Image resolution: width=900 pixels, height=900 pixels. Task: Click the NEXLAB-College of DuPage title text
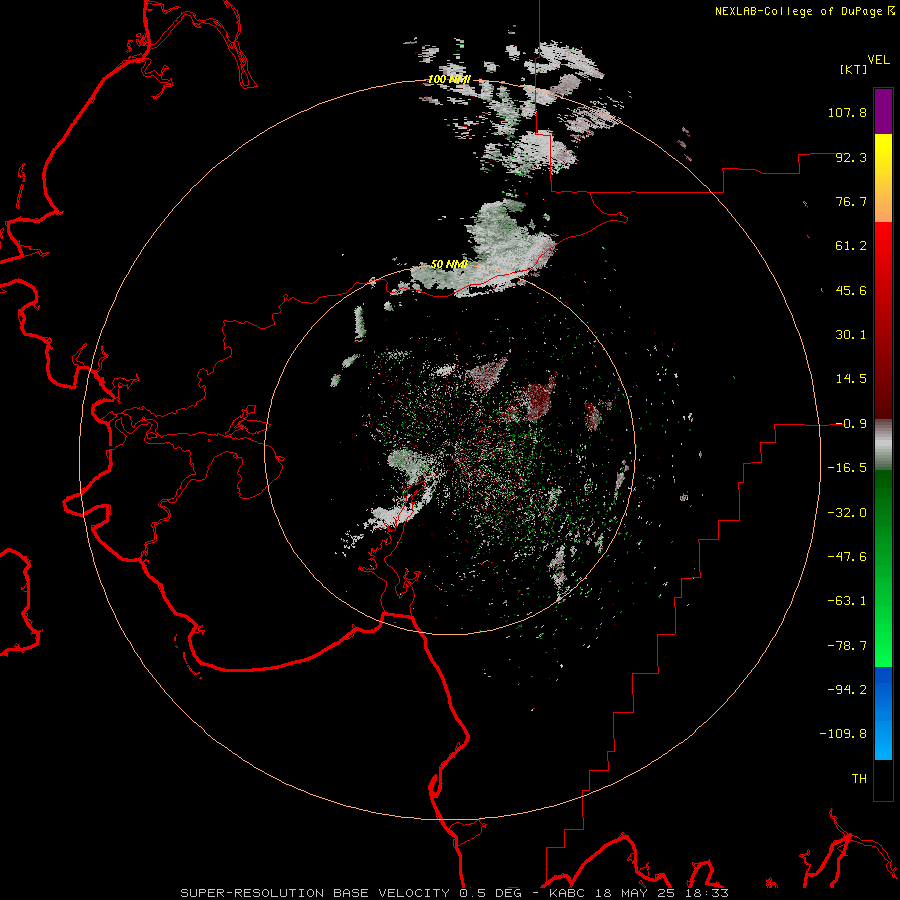coord(800,11)
